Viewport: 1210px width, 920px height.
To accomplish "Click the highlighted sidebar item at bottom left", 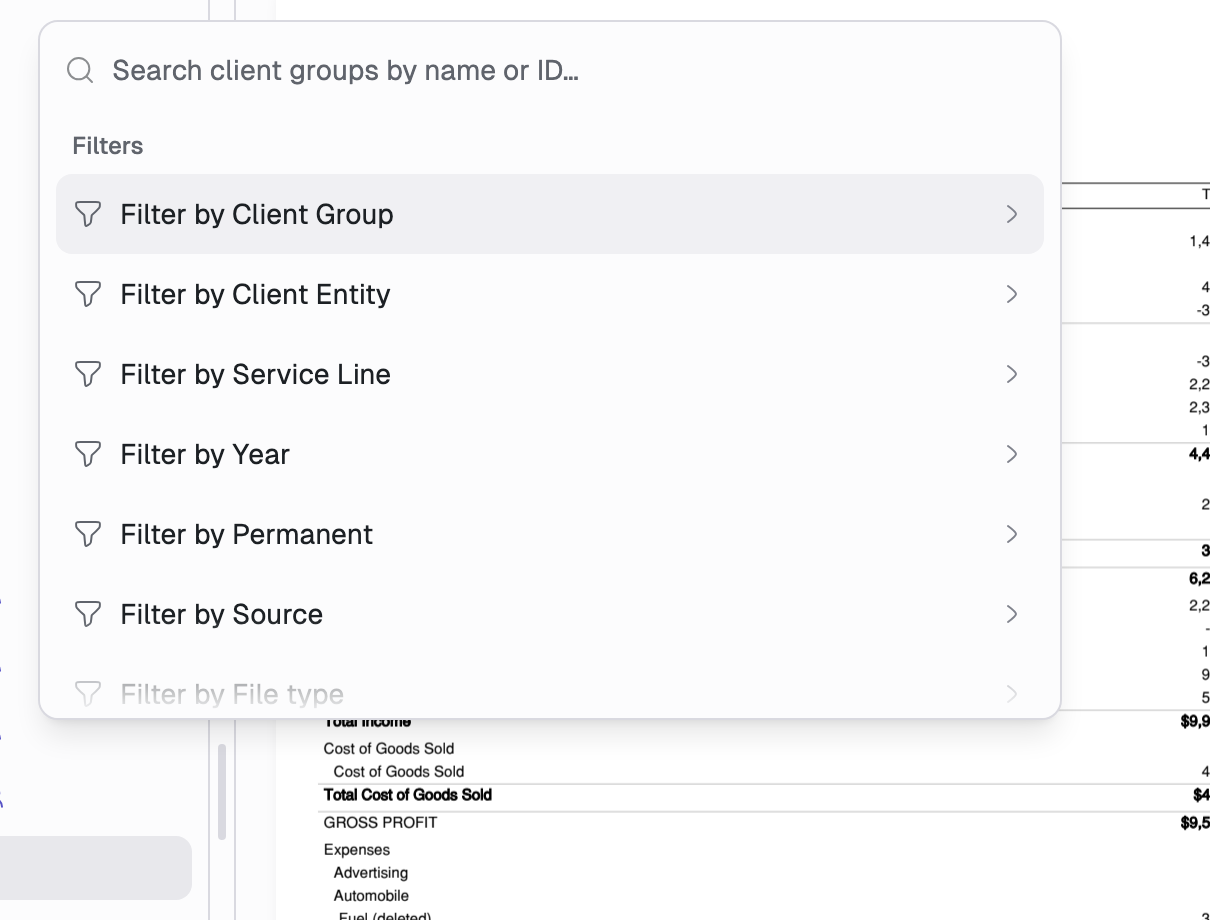I will tap(96, 868).
